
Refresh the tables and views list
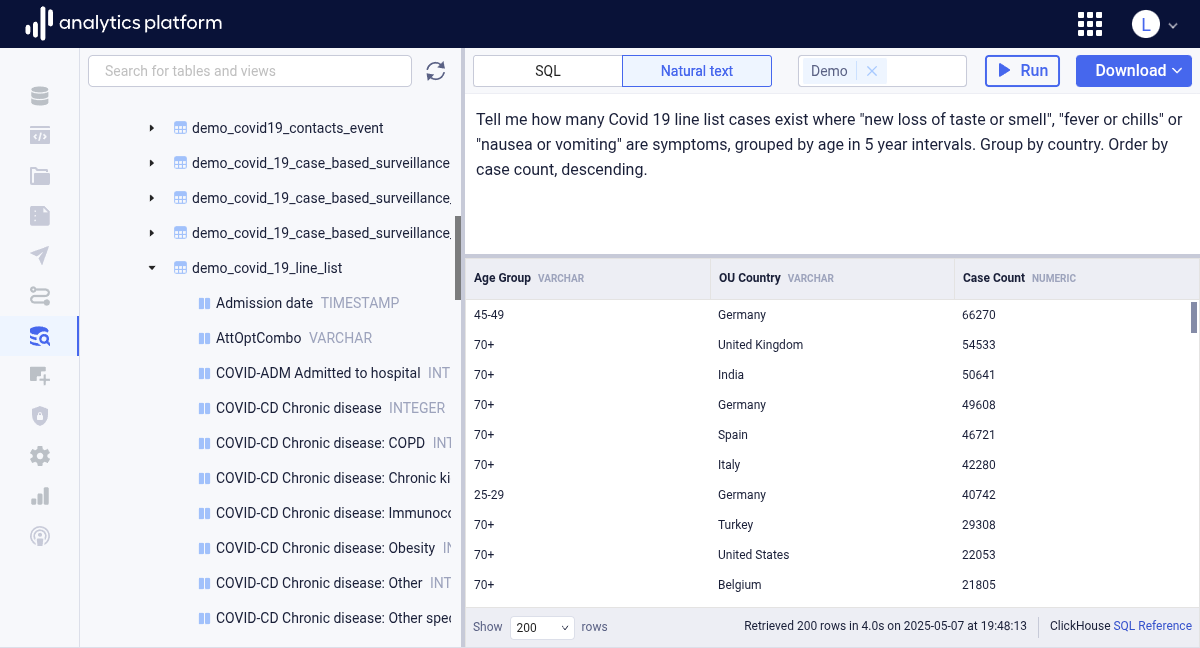[x=435, y=71]
